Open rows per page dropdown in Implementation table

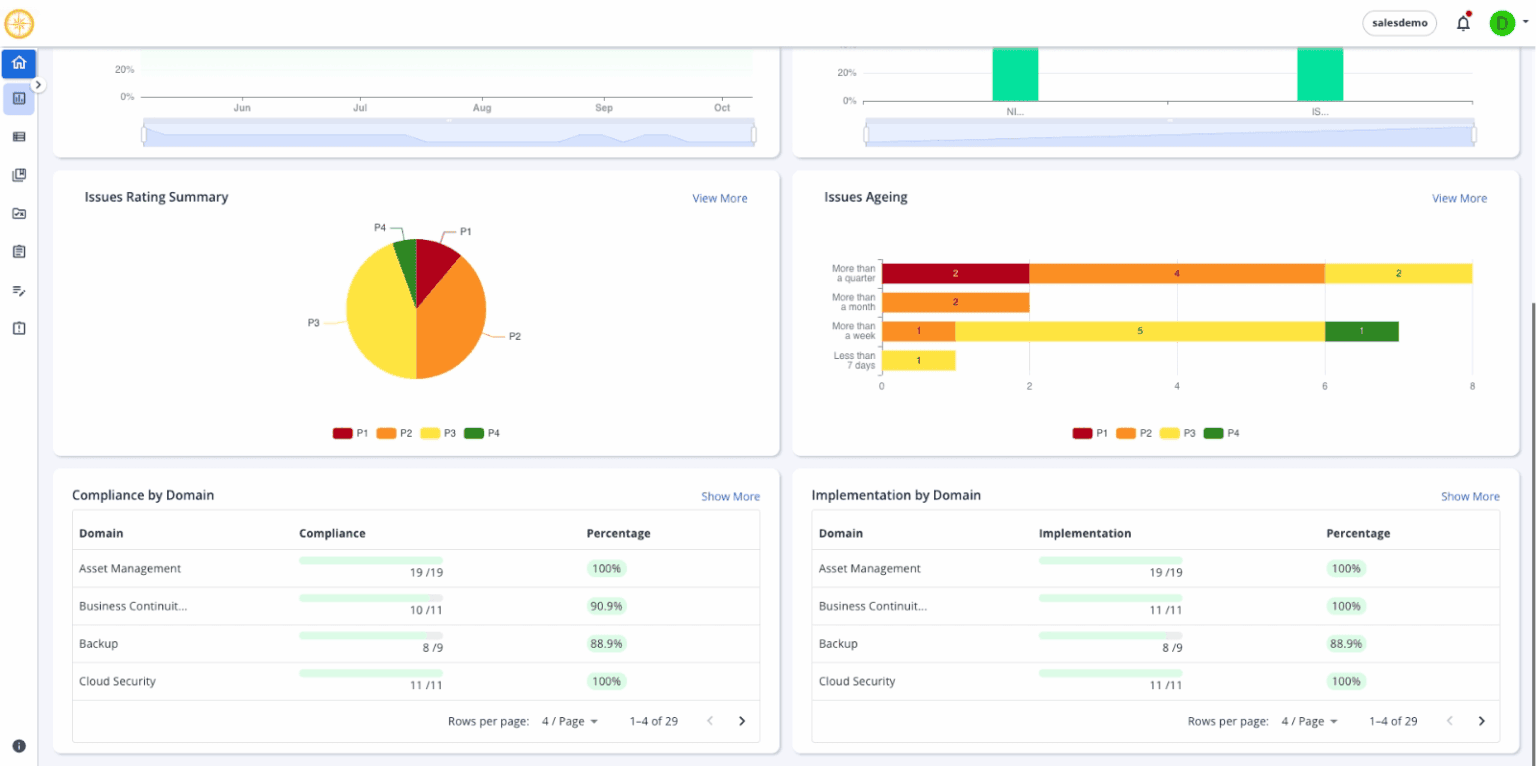(x=1310, y=721)
